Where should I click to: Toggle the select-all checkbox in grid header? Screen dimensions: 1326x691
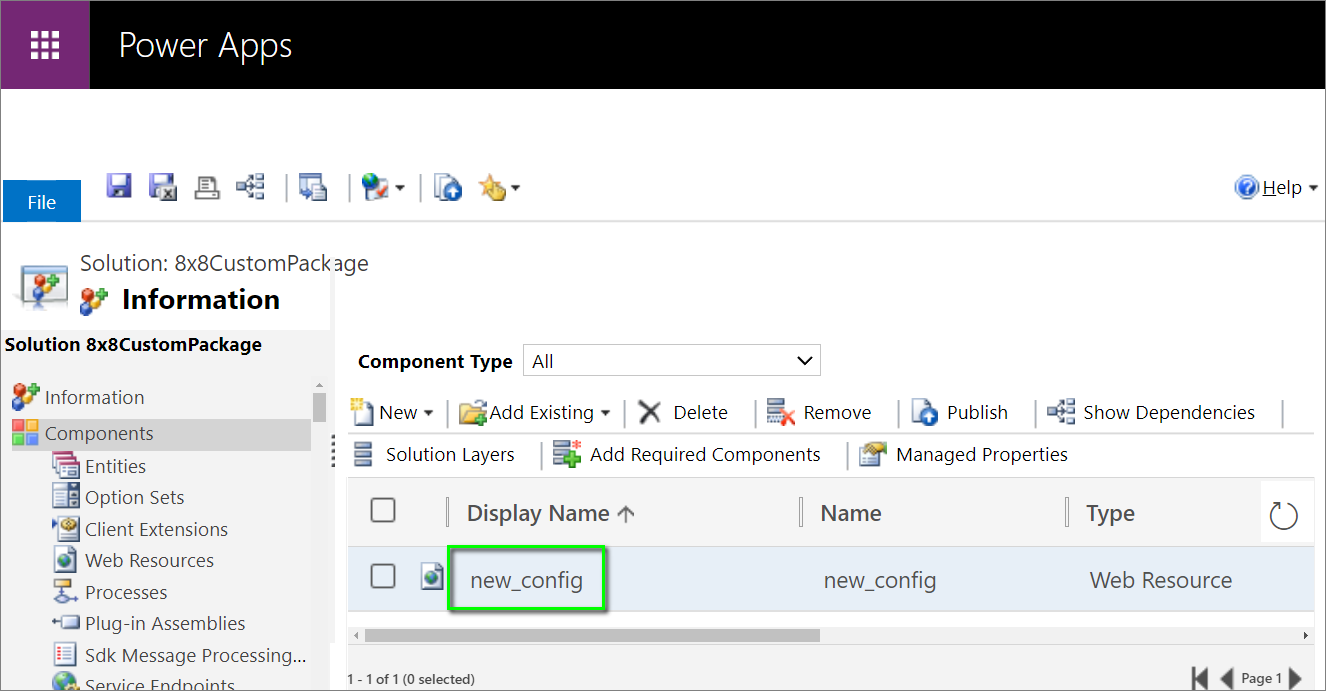click(x=383, y=511)
